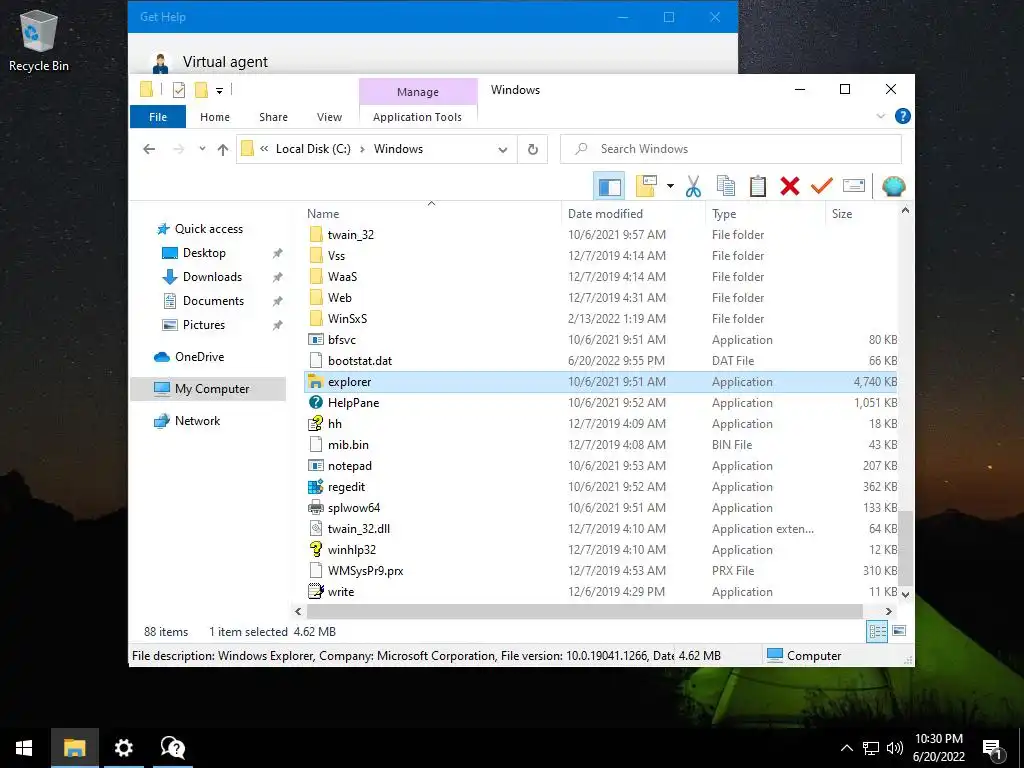Switch to large icons view button
The height and width of the screenshot is (768, 1024).
pyautogui.click(x=899, y=631)
